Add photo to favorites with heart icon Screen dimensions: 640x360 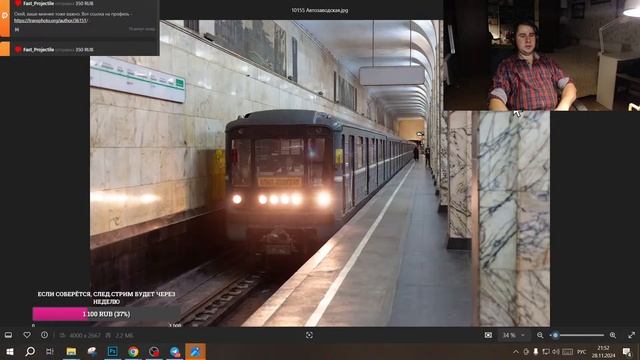pyautogui.click(x=27, y=335)
